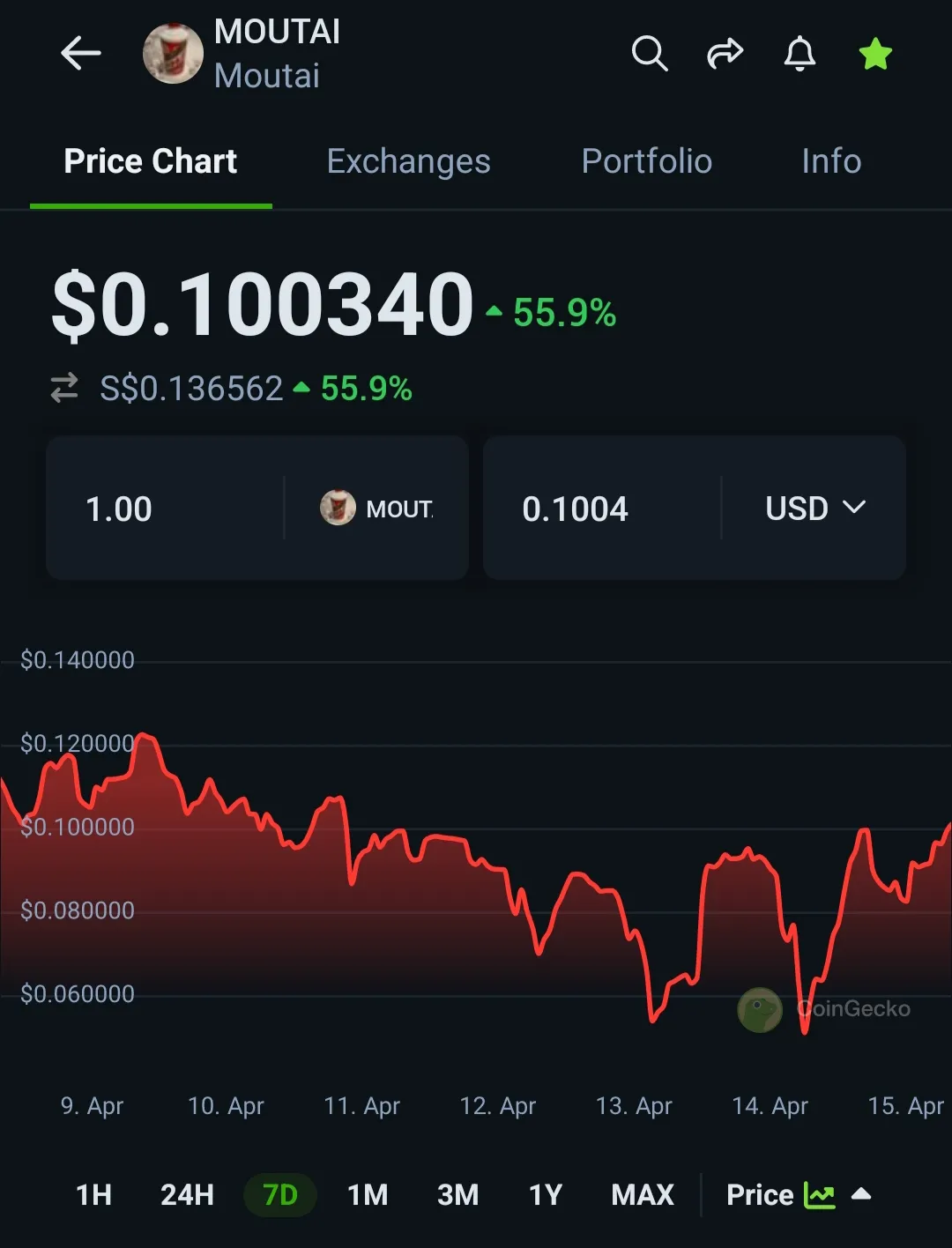This screenshot has height=1248, width=952.
Task: Open the USD currency dropdown
Action: pos(815,509)
